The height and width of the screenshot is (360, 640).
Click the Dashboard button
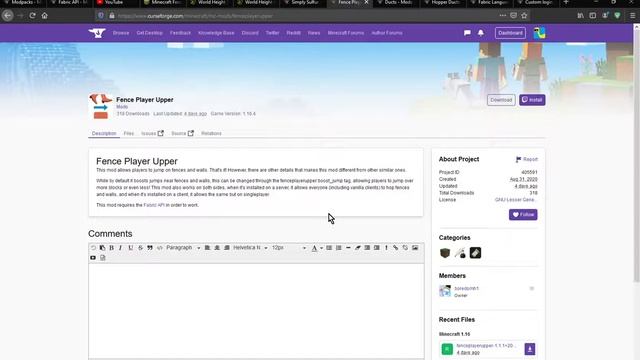[x=510, y=33]
